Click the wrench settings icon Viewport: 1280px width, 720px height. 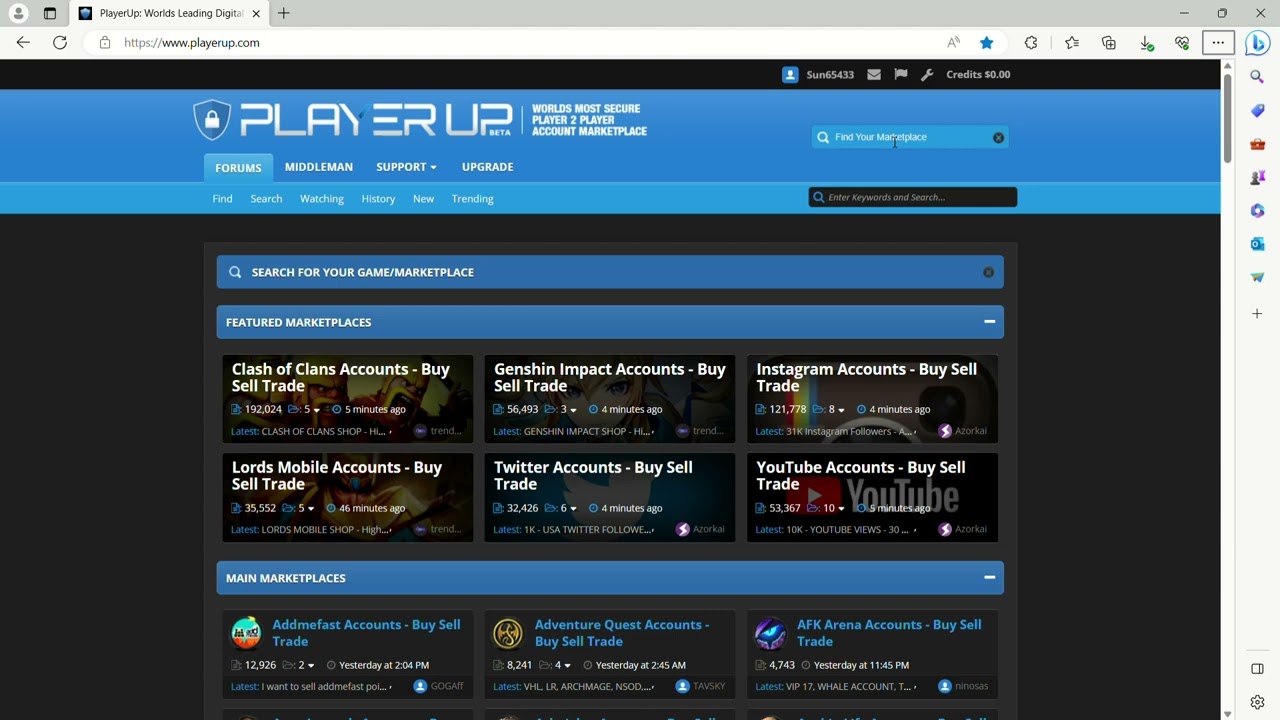pyautogui.click(x=927, y=74)
